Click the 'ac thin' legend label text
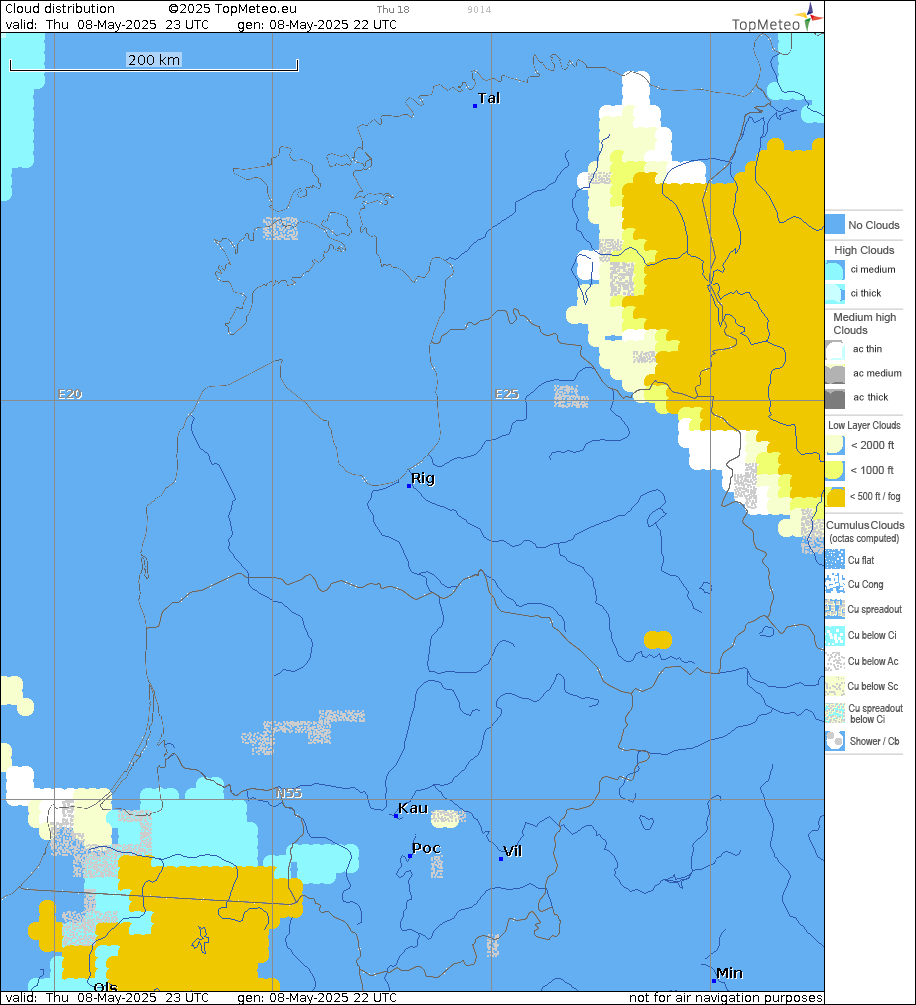 tap(867, 349)
